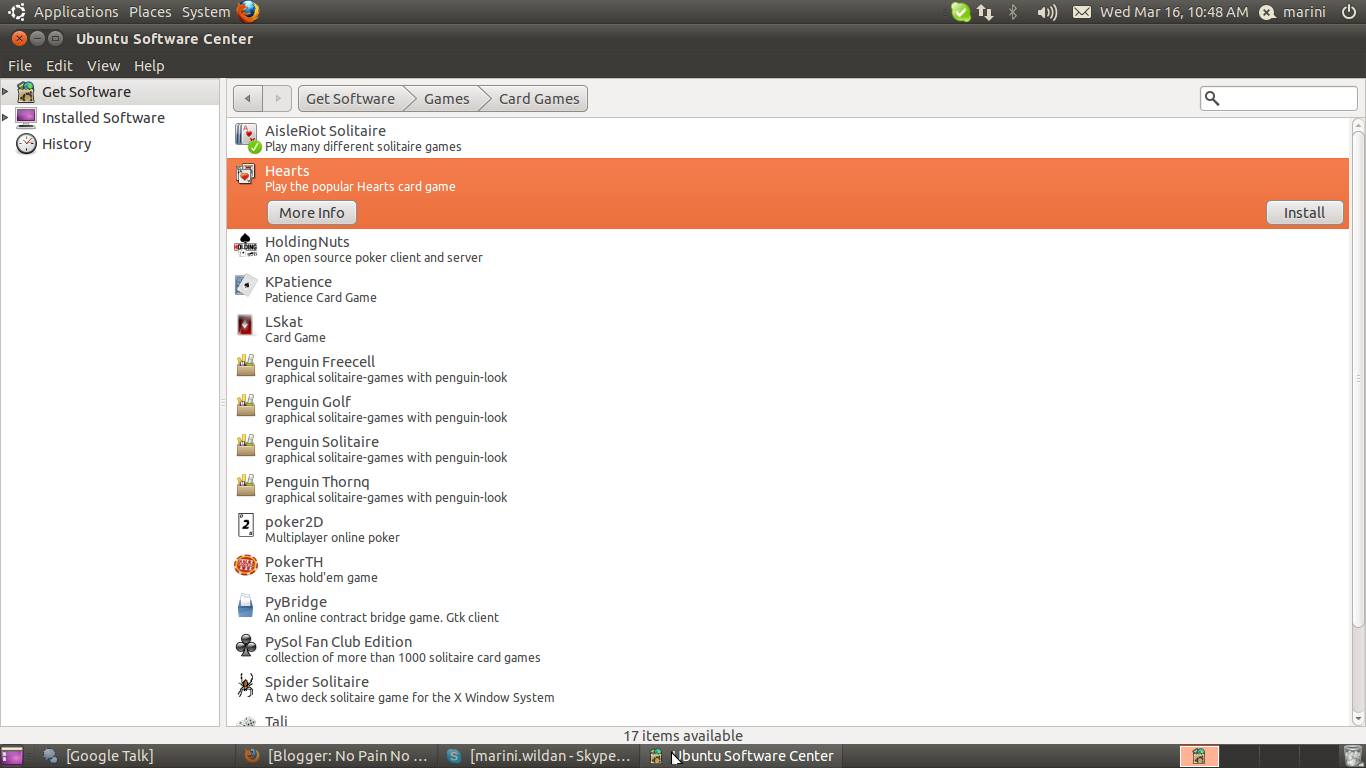Click the HoldingNuts poker icon
This screenshot has height=768, width=1366.
(x=245, y=245)
